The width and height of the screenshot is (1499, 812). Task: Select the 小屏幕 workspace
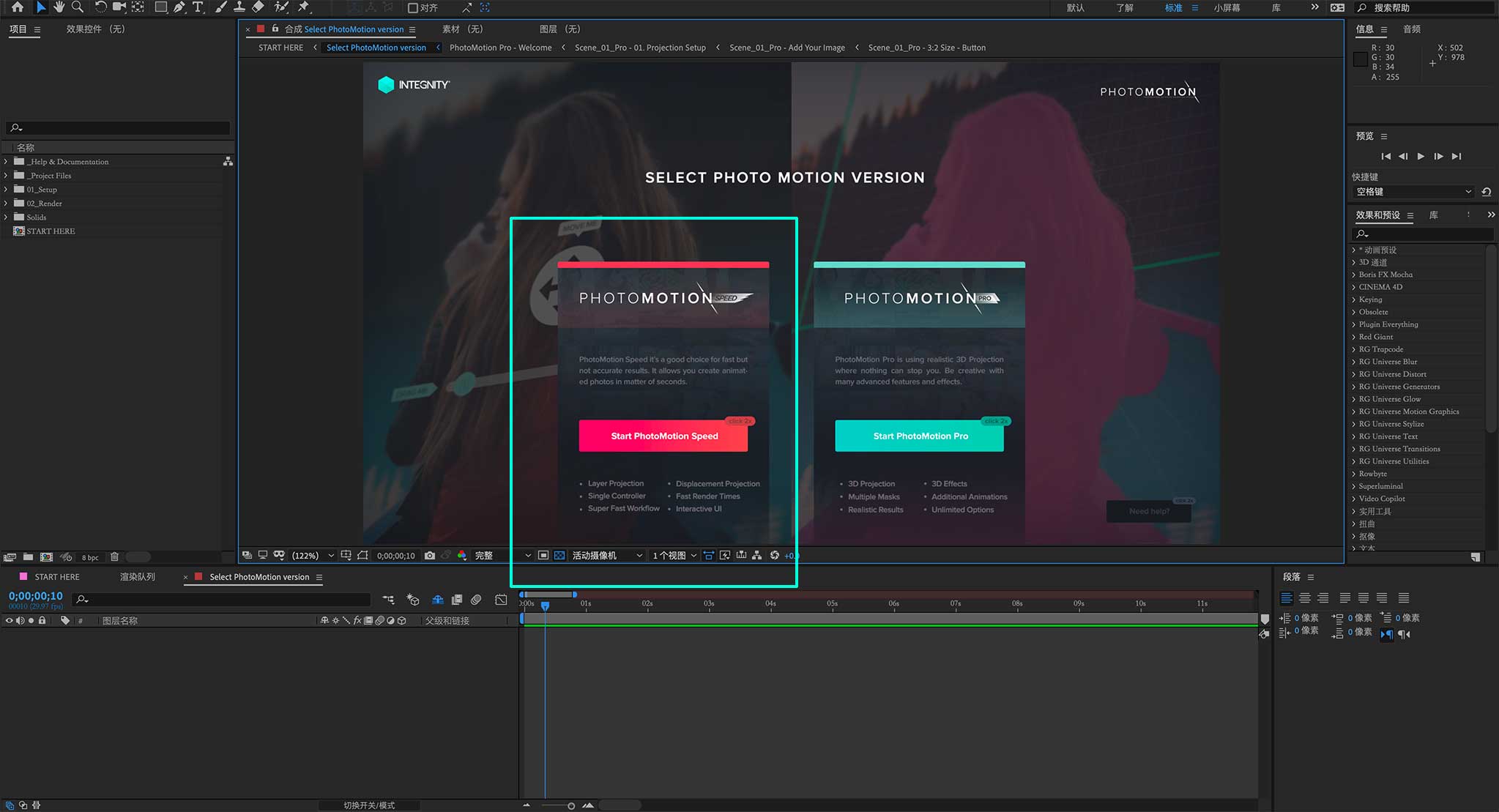1227,8
